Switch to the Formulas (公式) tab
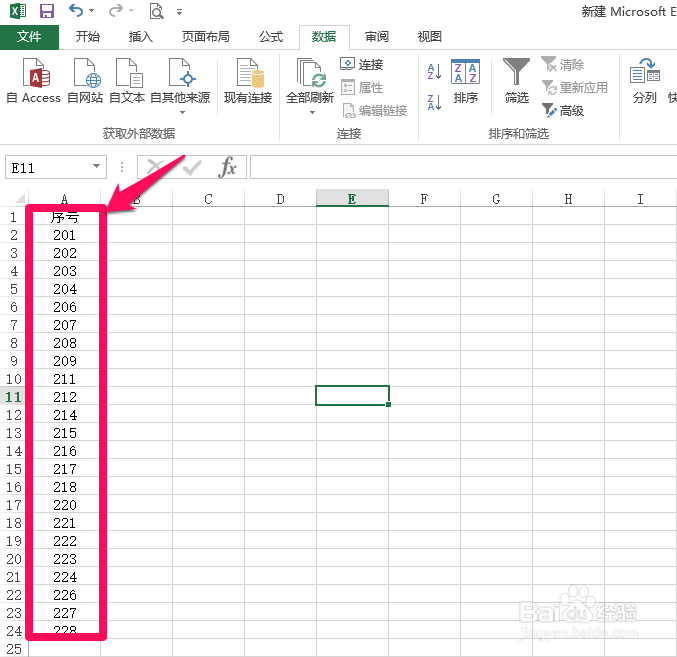The image size is (677, 657). coord(271,37)
